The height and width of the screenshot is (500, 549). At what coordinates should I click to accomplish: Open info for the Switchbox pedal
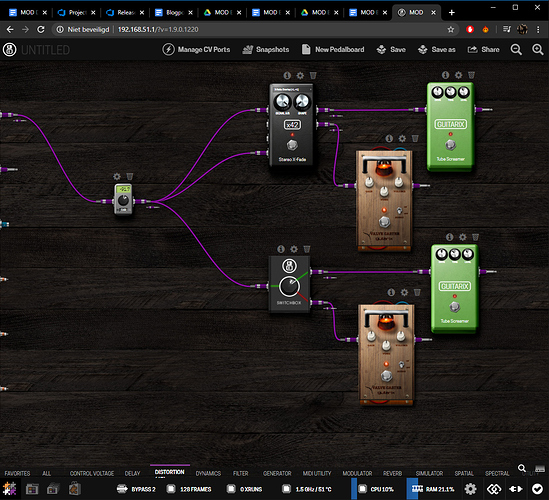point(281,249)
